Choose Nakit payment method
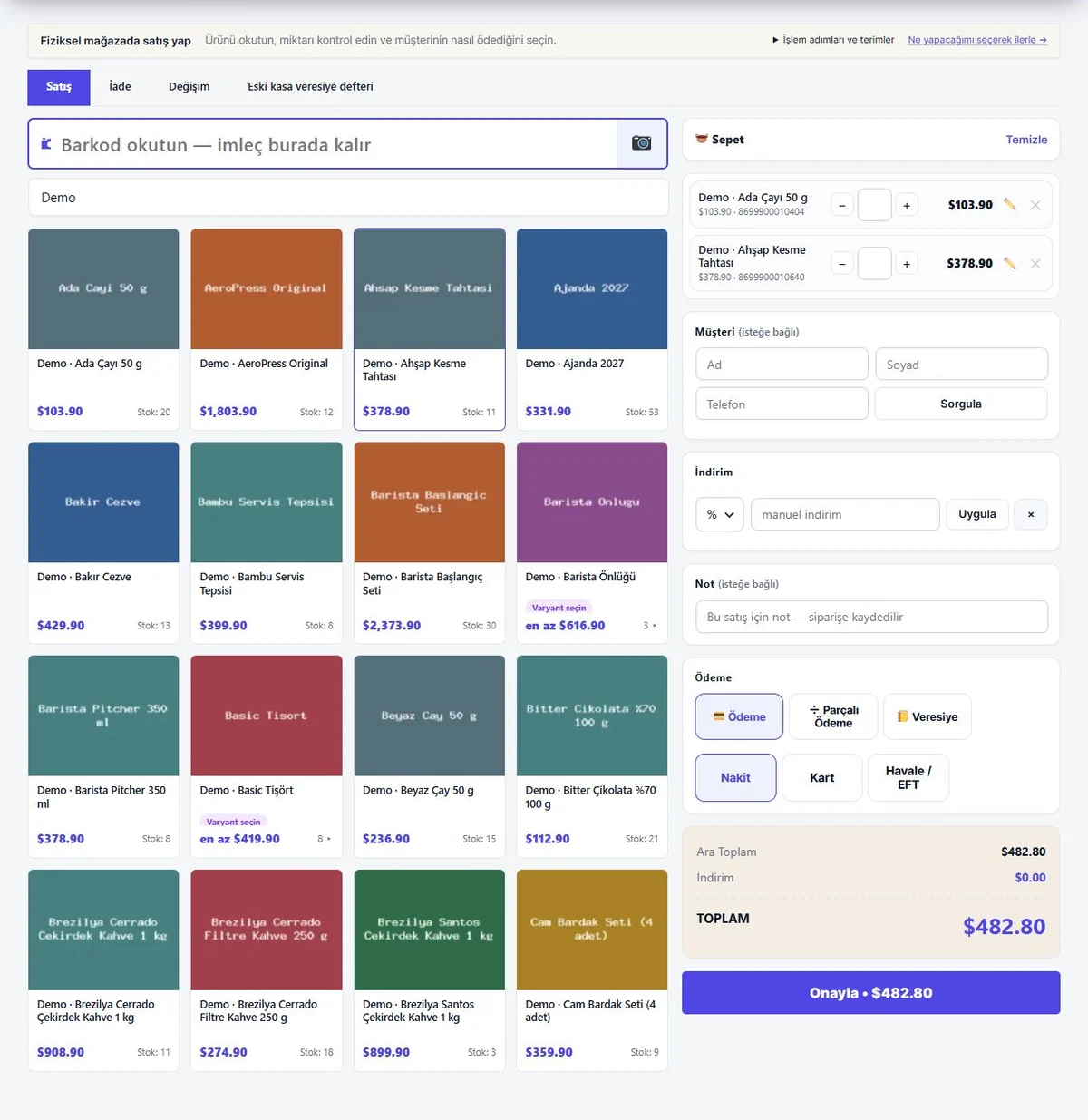 pos(735,777)
